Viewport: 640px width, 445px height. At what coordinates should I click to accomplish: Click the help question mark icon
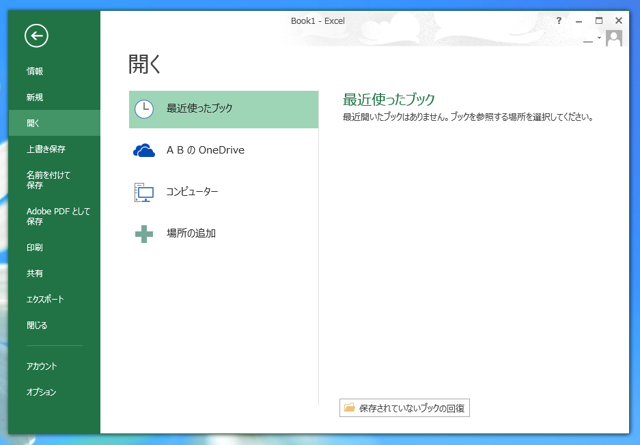click(559, 20)
